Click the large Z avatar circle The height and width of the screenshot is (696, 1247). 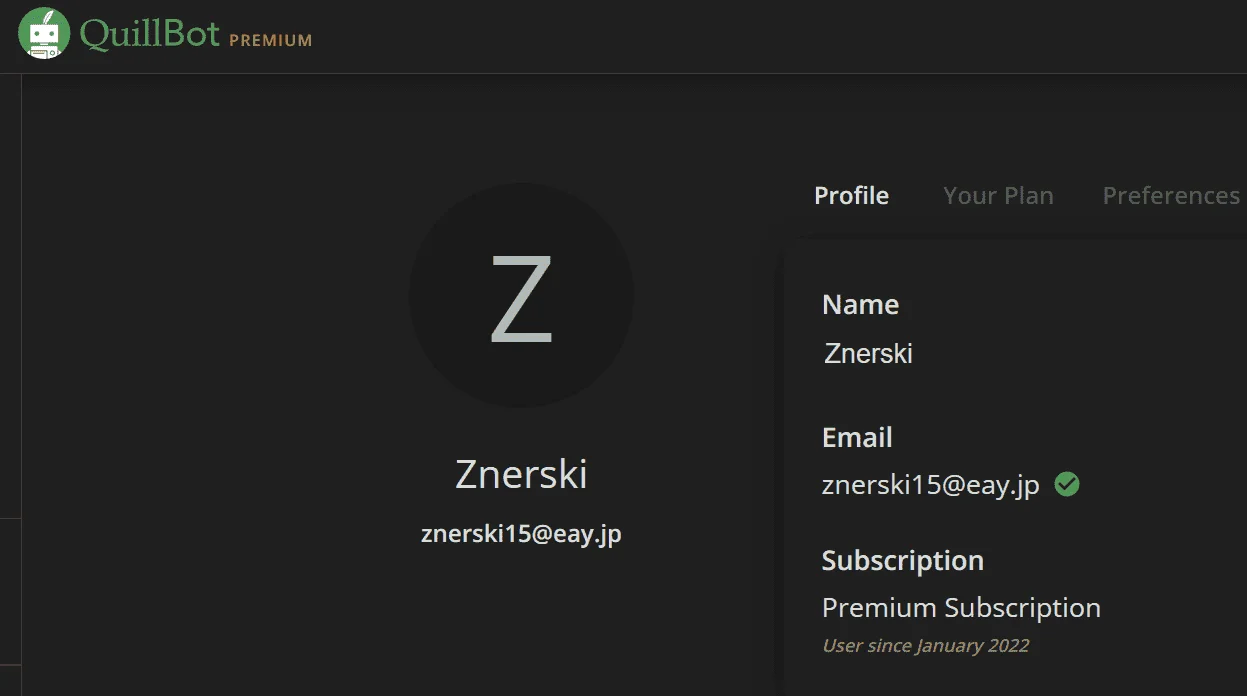click(521, 295)
